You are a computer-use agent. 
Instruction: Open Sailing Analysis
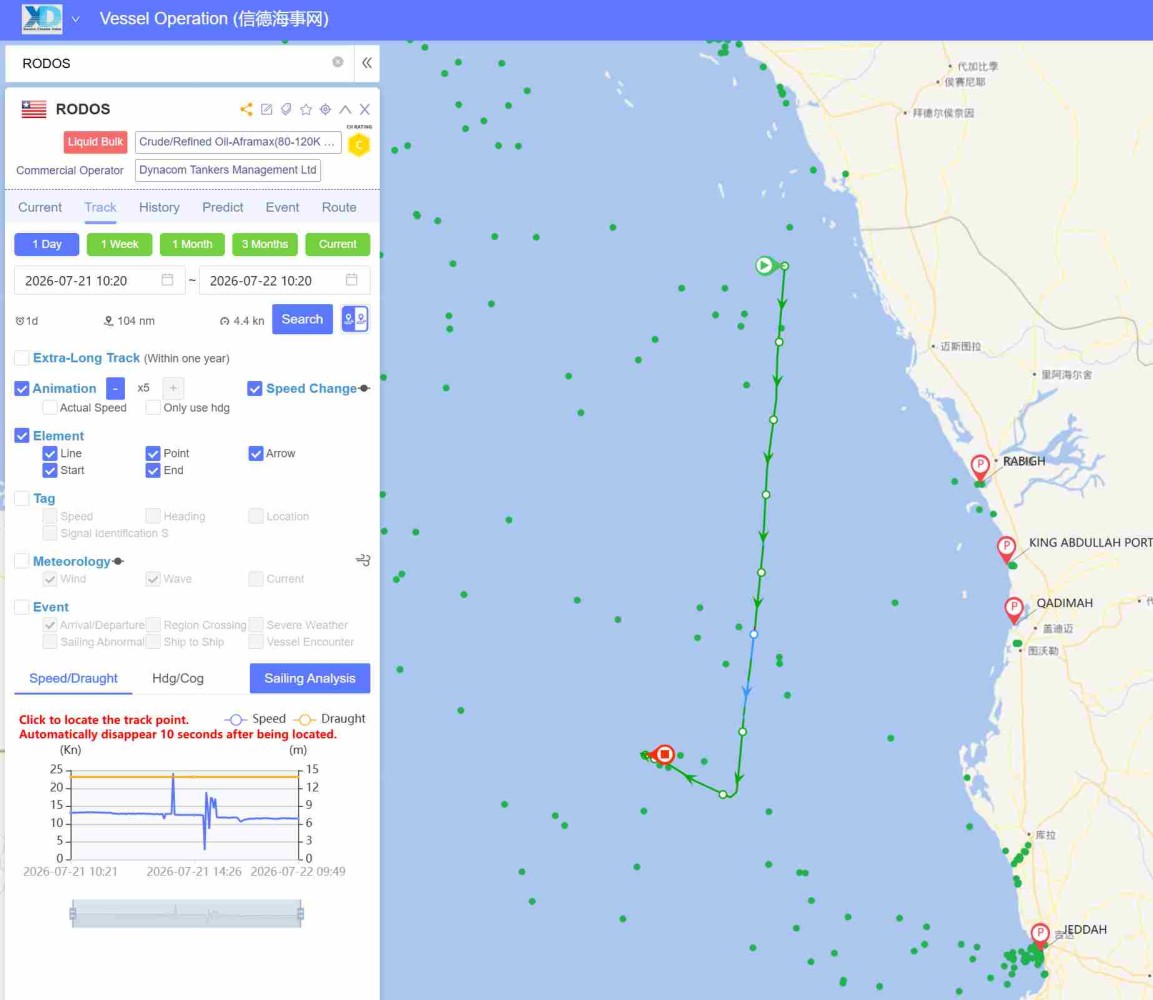tap(310, 678)
